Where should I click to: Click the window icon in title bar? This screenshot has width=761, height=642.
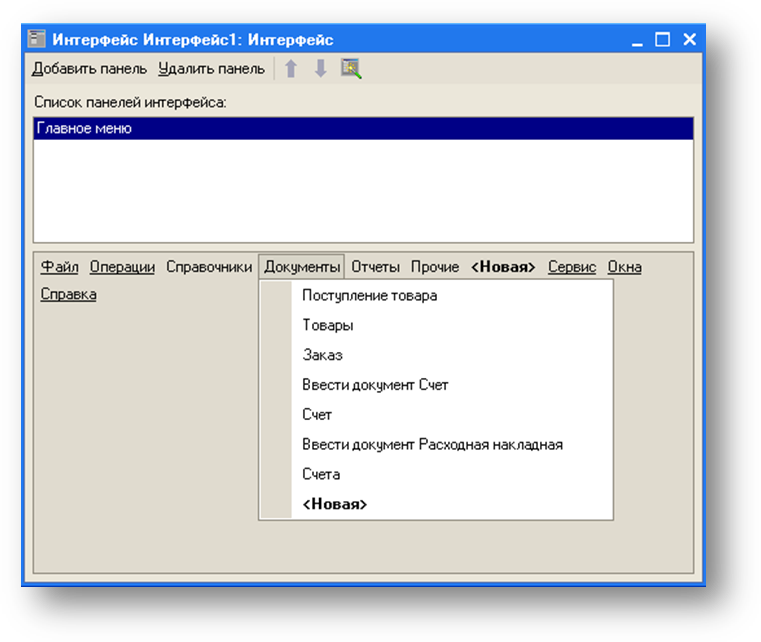point(36,39)
